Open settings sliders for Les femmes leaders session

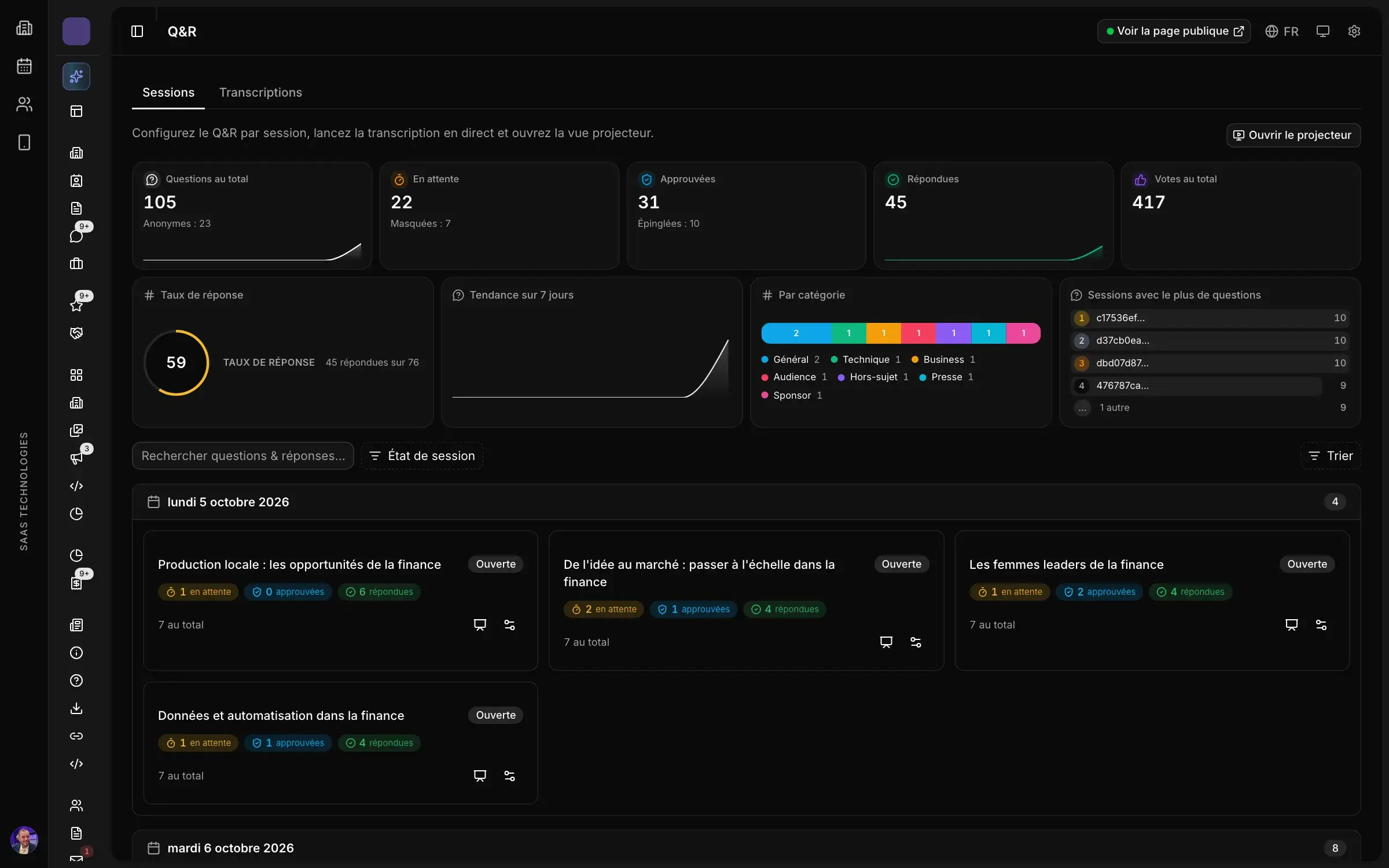pyautogui.click(x=1321, y=625)
